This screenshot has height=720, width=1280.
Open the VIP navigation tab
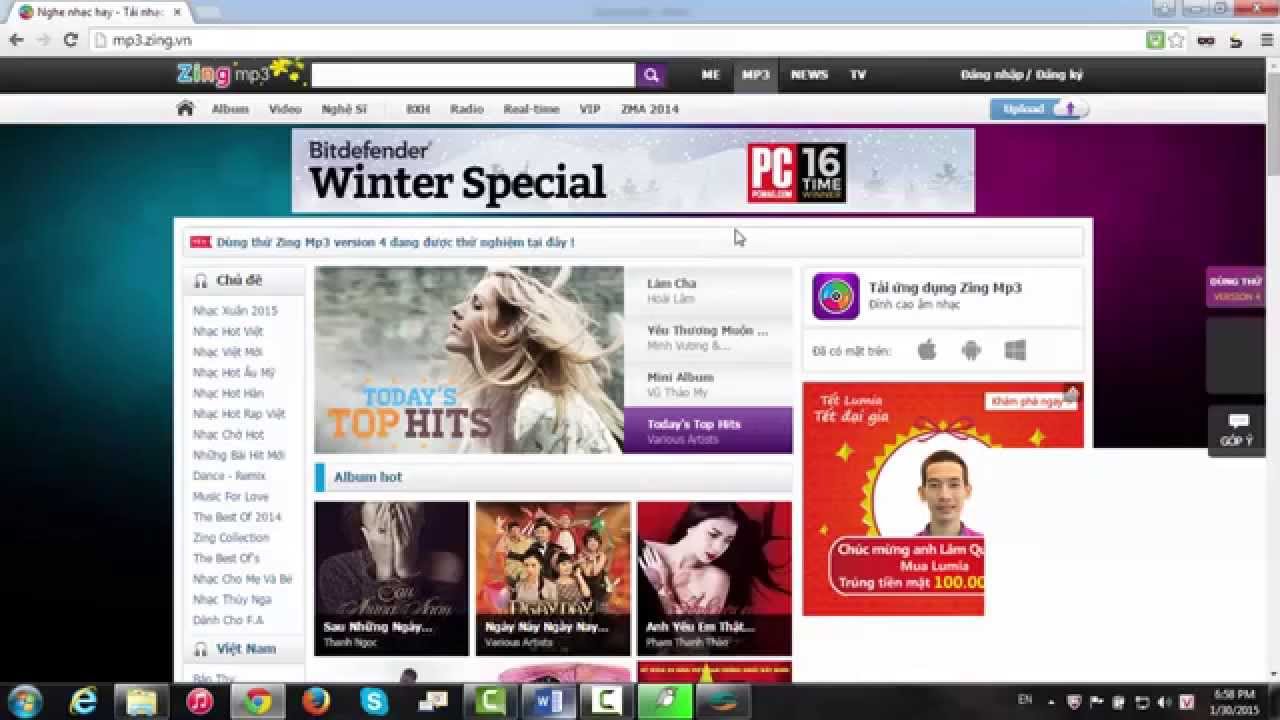coord(590,109)
